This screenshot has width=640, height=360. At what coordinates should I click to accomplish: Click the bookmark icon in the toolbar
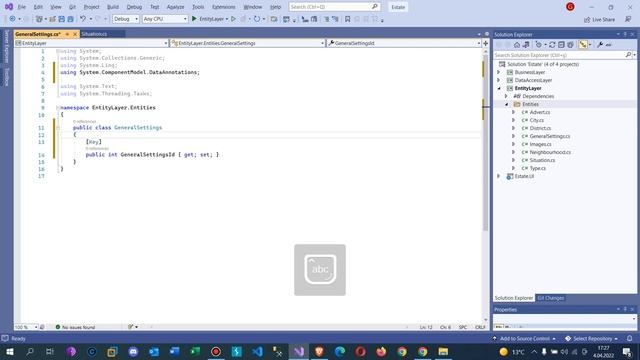tap(347, 19)
